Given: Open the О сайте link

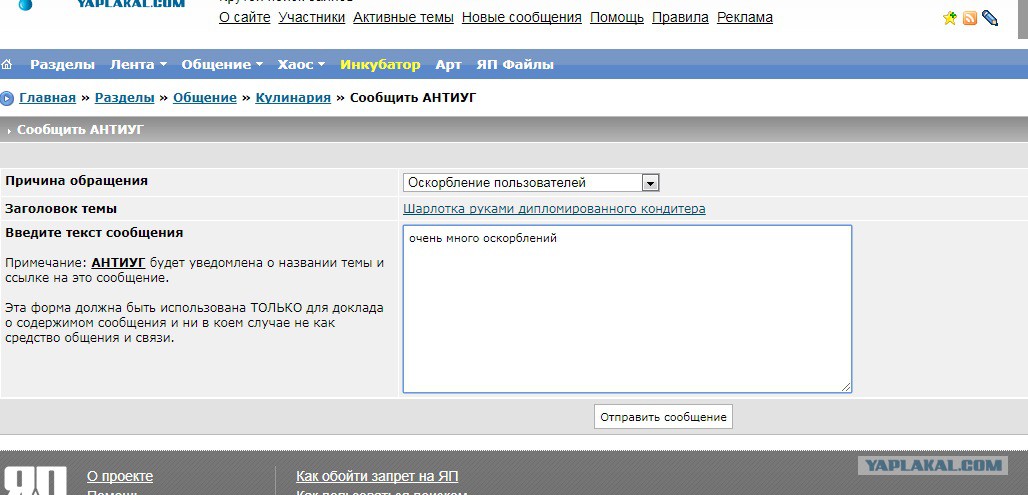Looking at the screenshot, I should tap(245, 18).
